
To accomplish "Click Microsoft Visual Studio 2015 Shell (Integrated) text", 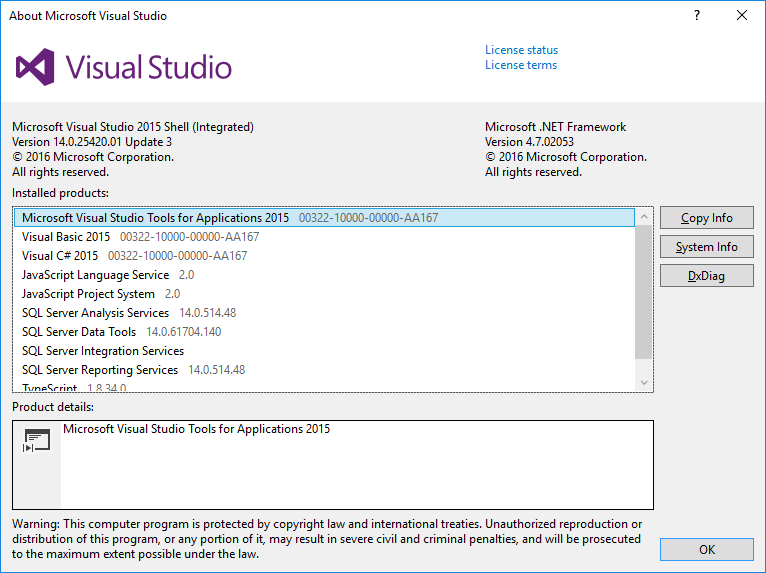I will (x=133, y=127).
